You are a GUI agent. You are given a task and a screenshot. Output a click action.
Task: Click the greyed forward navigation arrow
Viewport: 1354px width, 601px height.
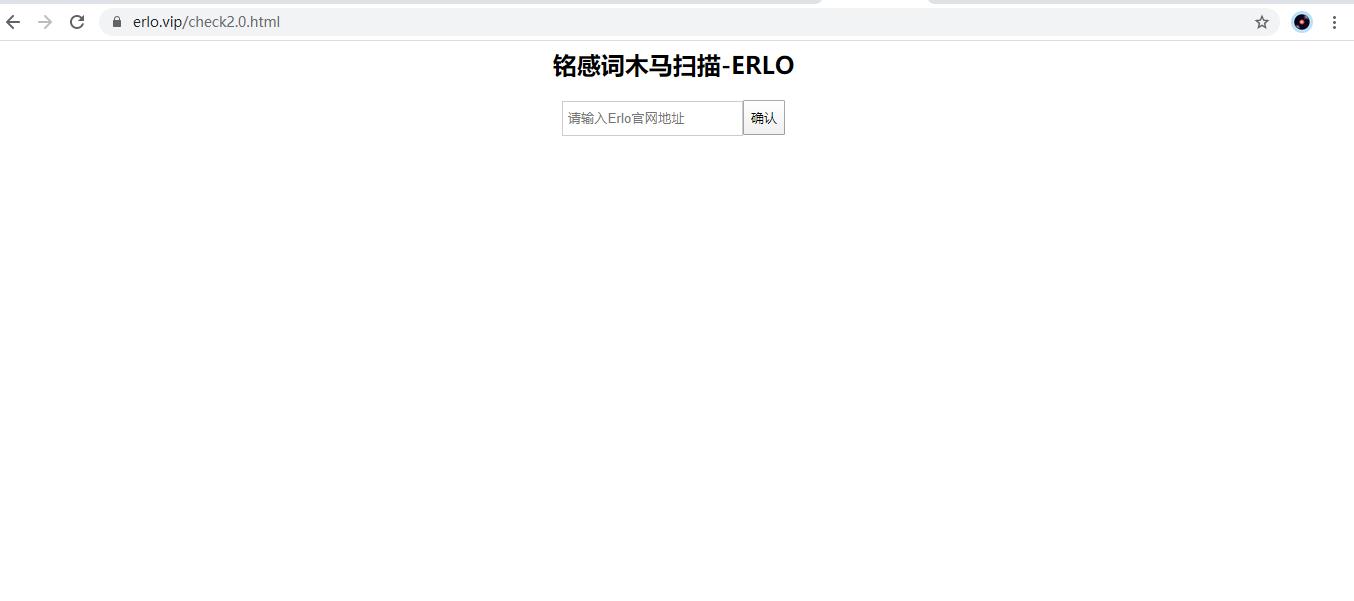pyautogui.click(x=45, y=22)
